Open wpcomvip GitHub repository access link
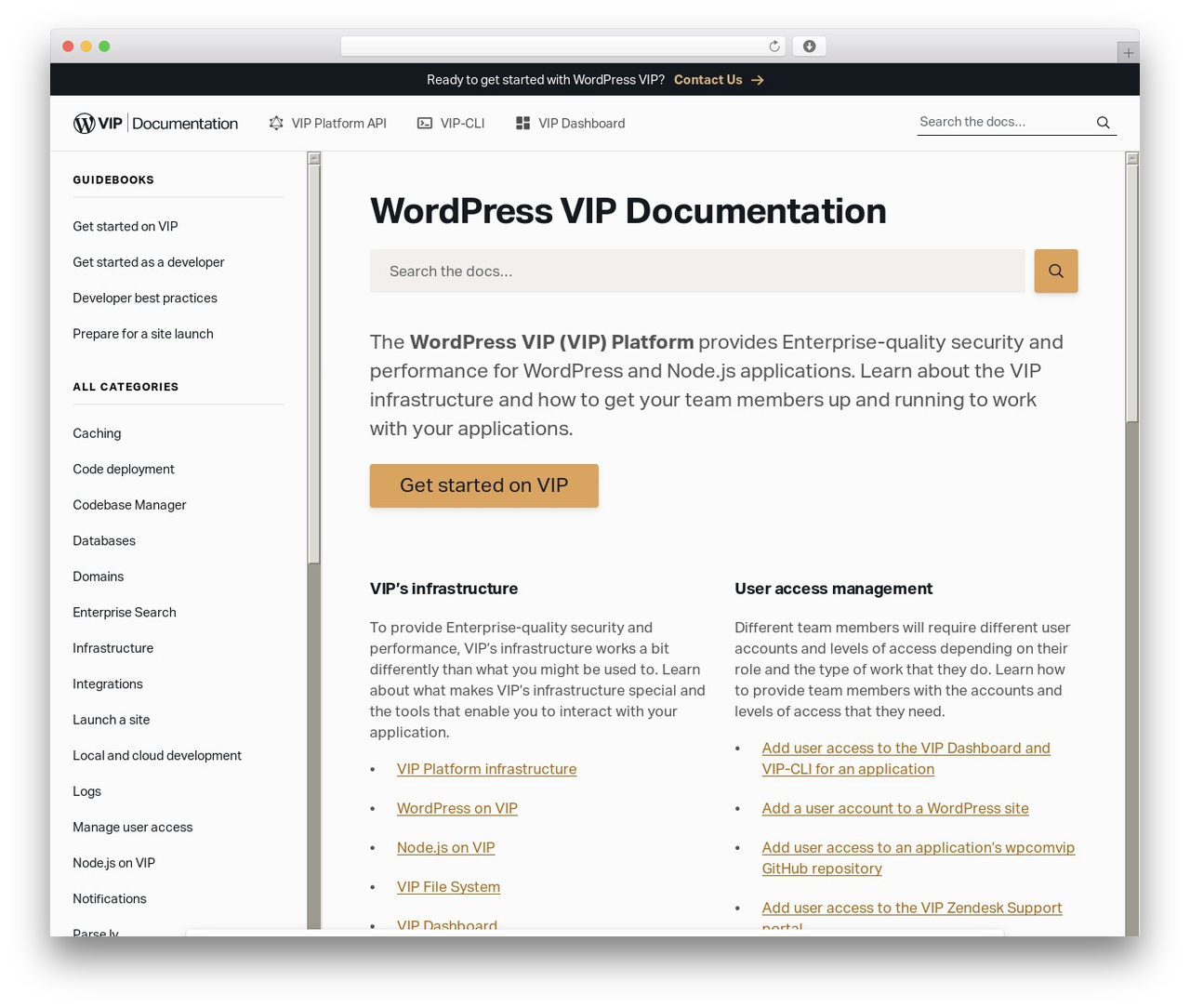 pos(918,857)
